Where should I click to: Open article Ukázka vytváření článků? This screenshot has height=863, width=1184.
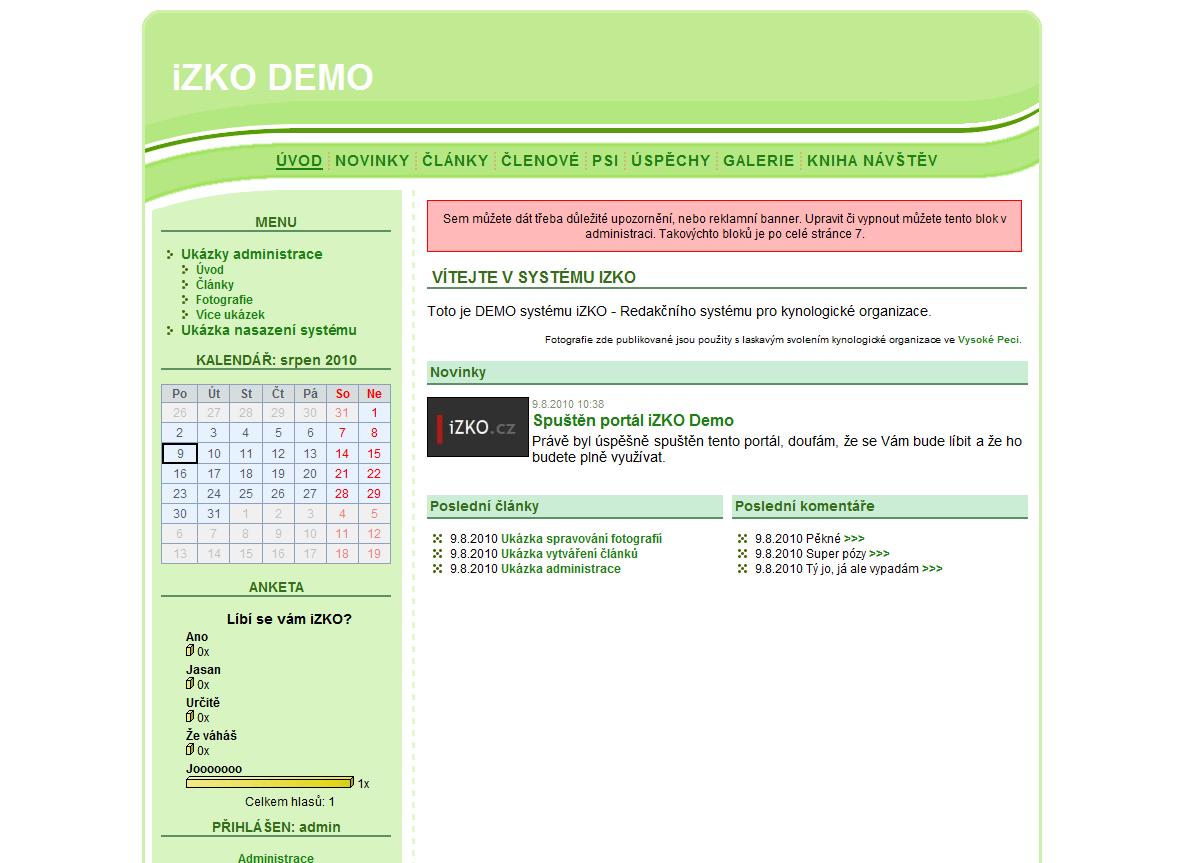(569, 553)
